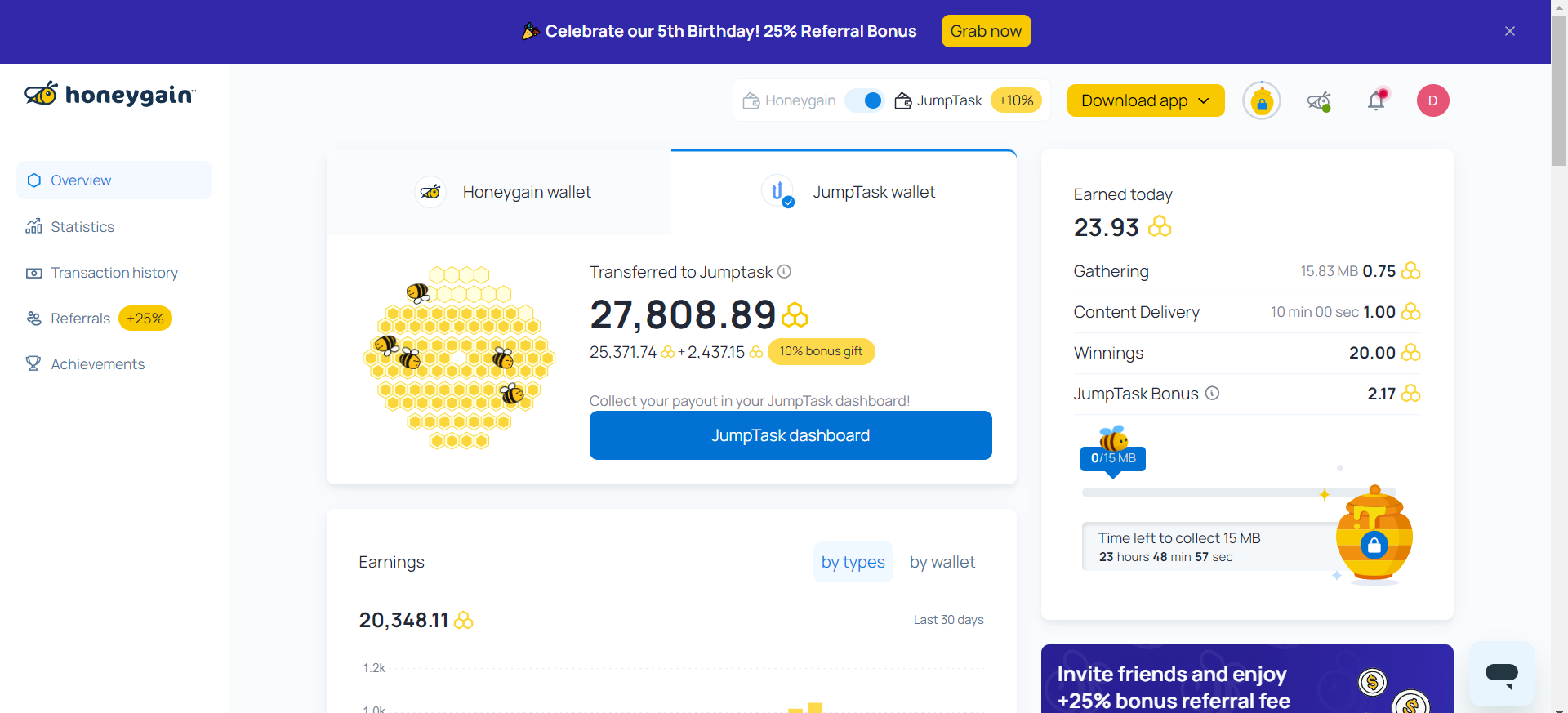Click the +25% referrals badge
The image size is (1568, 713).
tap(145, 319)
